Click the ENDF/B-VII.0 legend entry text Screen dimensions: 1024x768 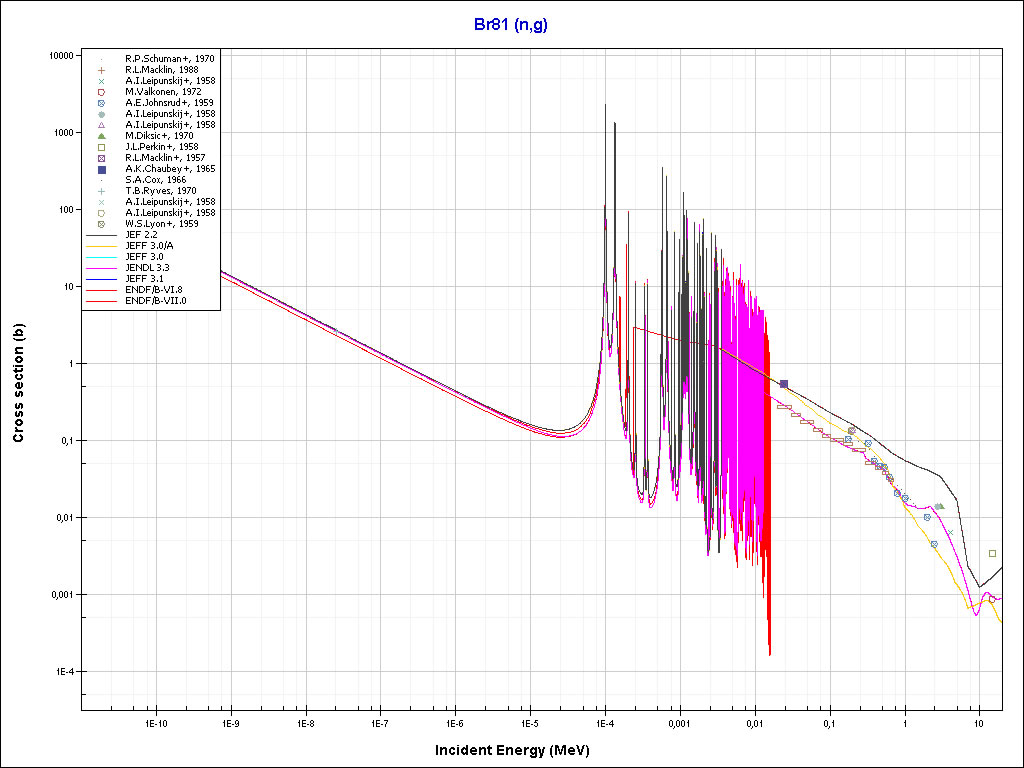click(x=155, y=300)
